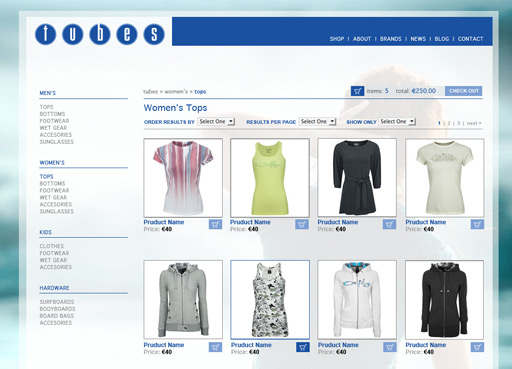Image resolution: width=512 pixels, height=369 pixels.
Task: Add cream t-shirt to cart
Action: click(477, 224)
